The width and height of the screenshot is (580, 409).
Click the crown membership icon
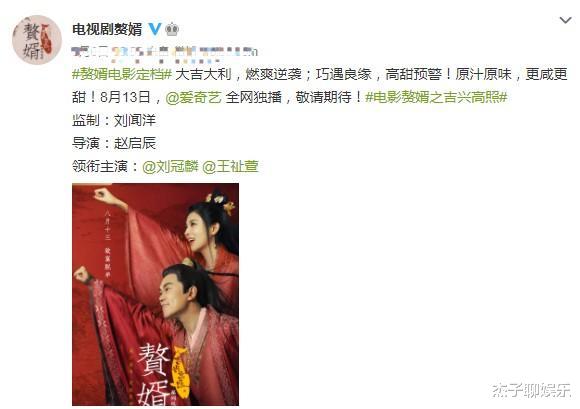(172, 29)
